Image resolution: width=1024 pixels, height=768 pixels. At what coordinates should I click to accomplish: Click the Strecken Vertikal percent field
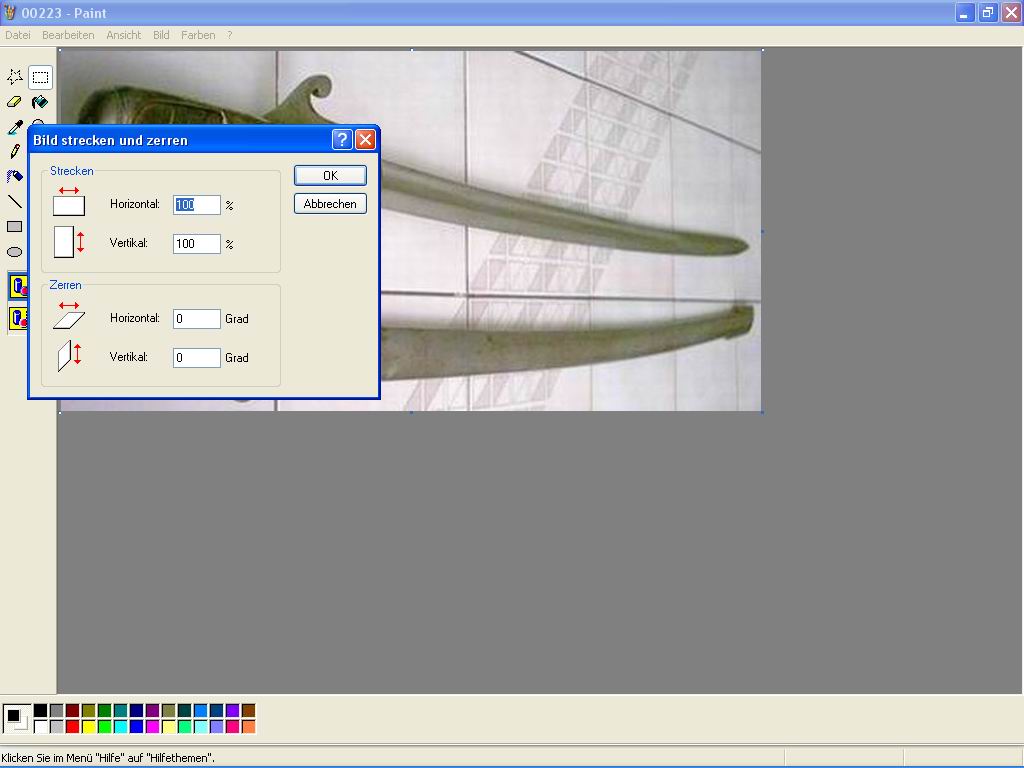pyautogui.click(x=196, y=244)
